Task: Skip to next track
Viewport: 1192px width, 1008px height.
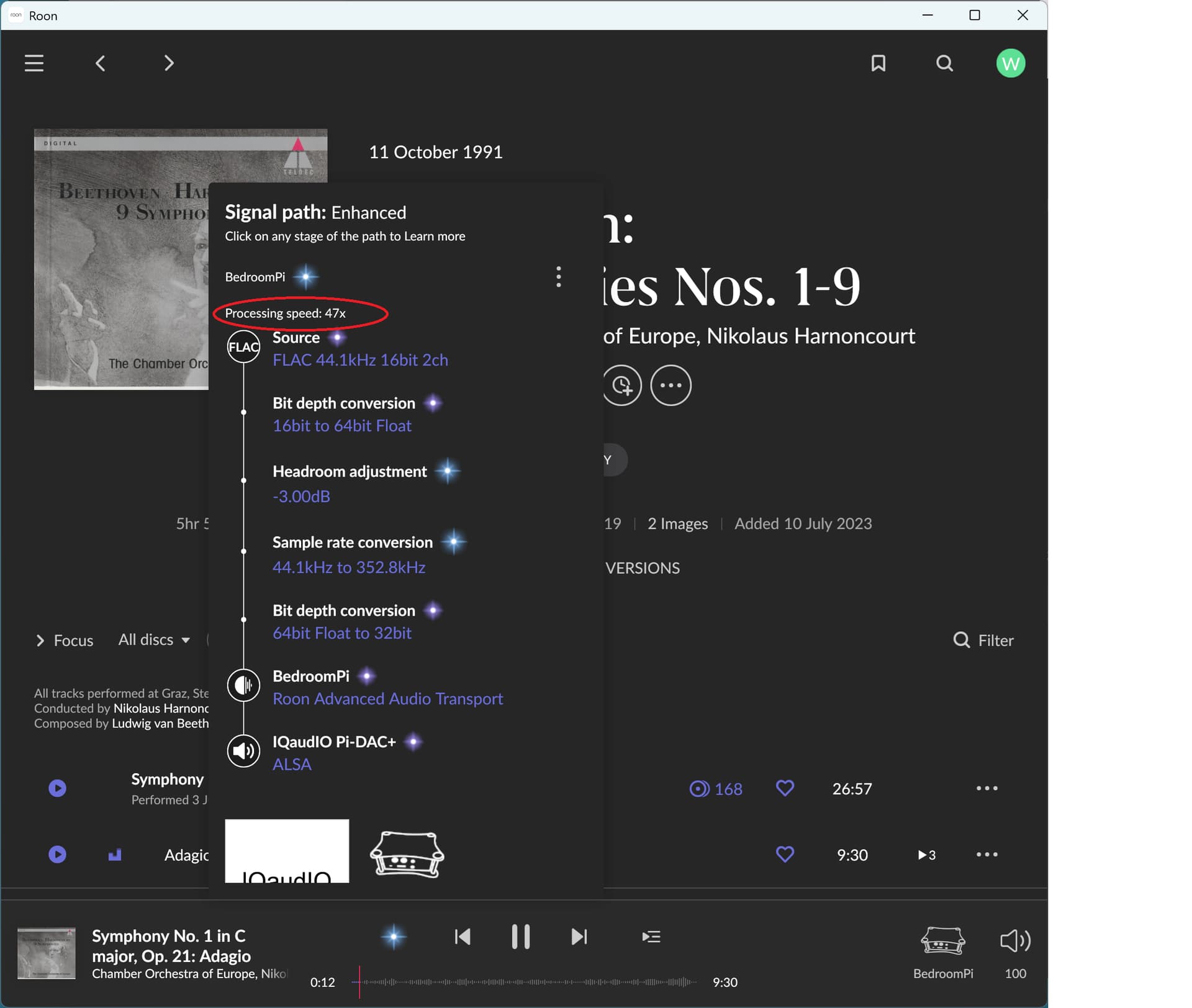Action: click(x=579, y=937)
